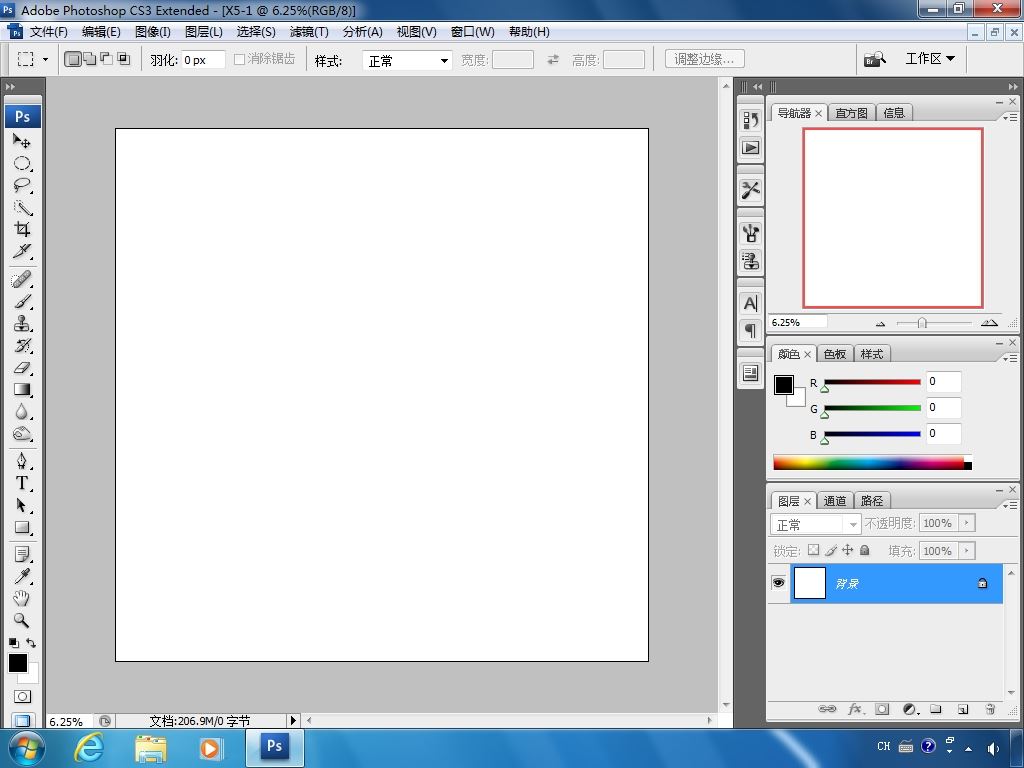The width and height of the screenshot is (1024, 768).
Task: Select the Pen tool
Action: pyautogui.click(x=22, y=461)
